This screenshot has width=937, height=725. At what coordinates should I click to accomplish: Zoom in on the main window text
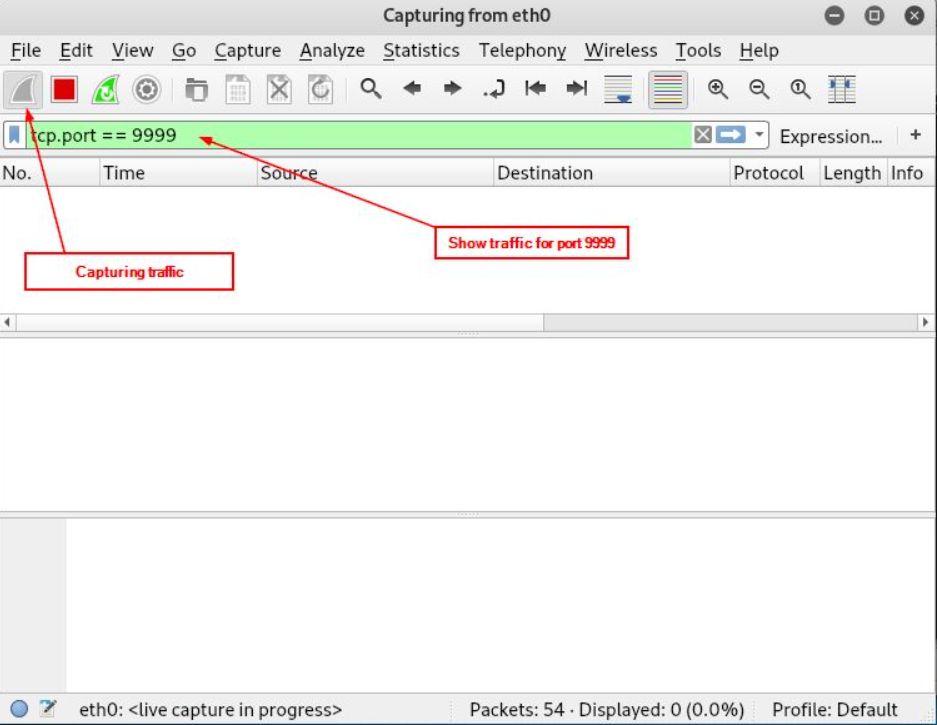[717, 89]
